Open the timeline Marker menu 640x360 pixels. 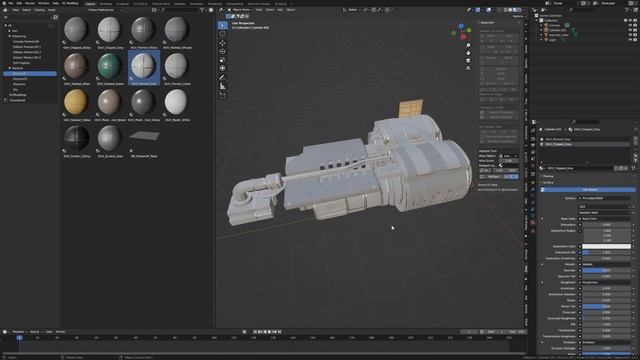tap(60, 332)
